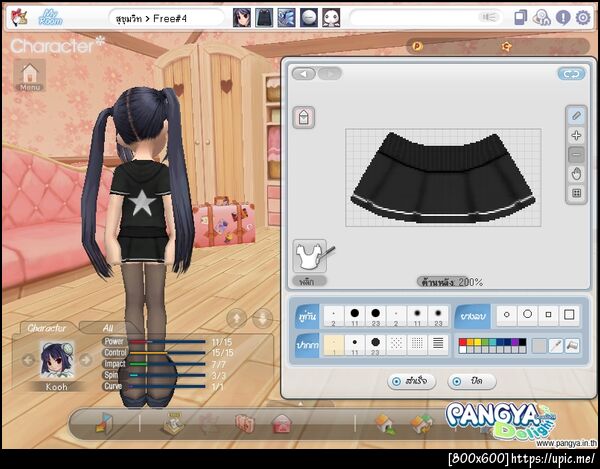Viewport: 600px width, 469px height.
Task: Open the home Menu icon
Action: [x=30, y=75]
